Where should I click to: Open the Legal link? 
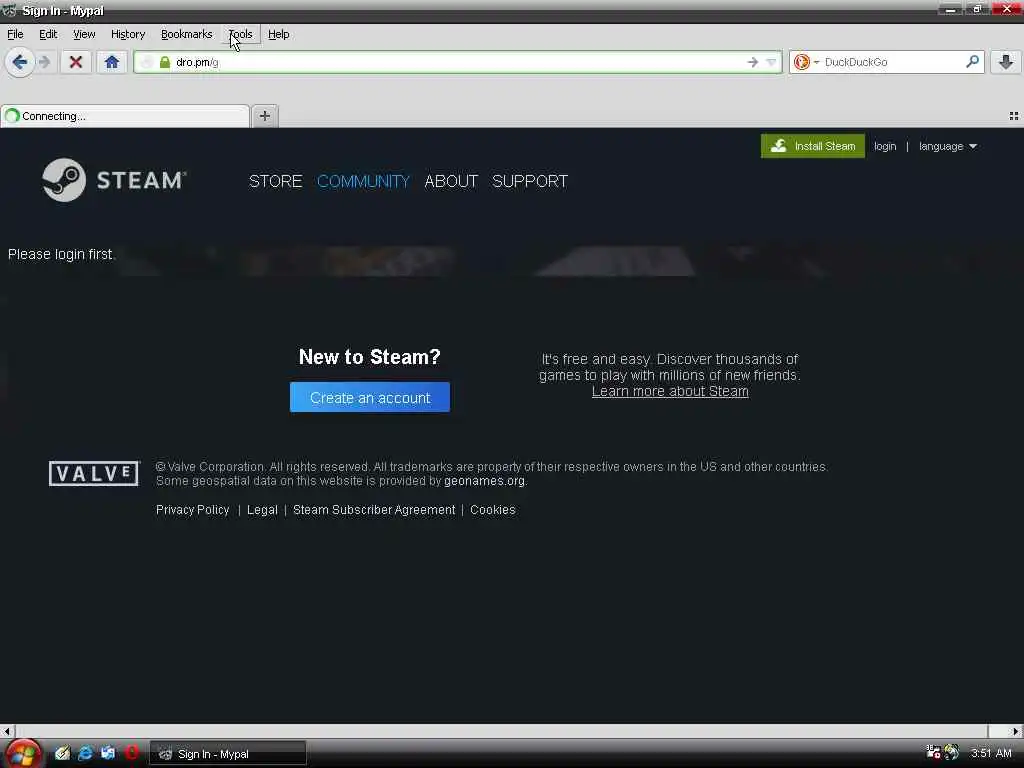[262, 509]
